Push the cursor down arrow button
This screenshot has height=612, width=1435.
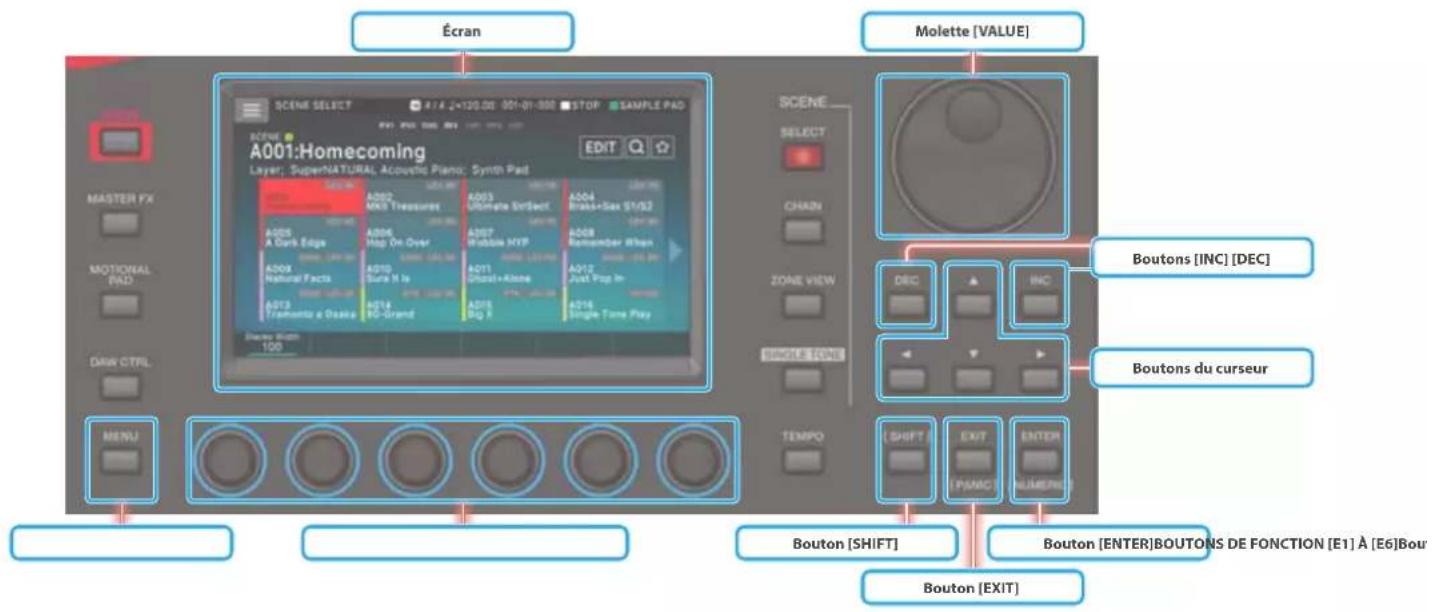[972, 377]
